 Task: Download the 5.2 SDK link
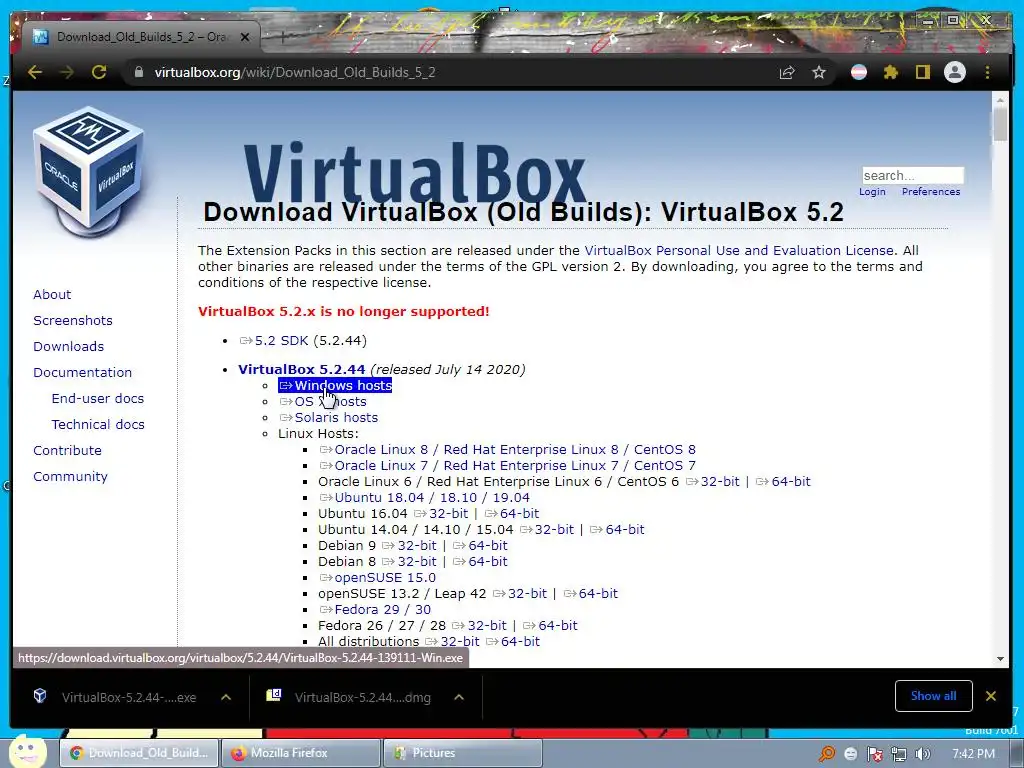(274, 341)
